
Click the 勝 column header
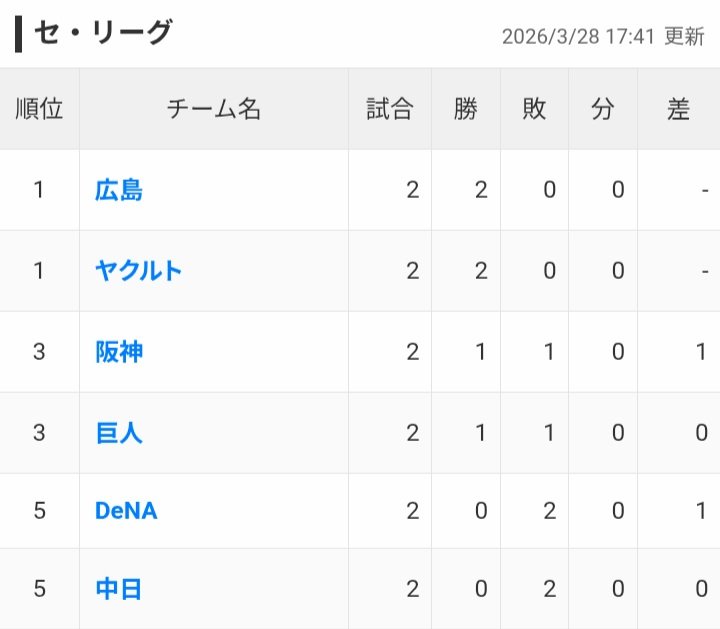(466, 110)
